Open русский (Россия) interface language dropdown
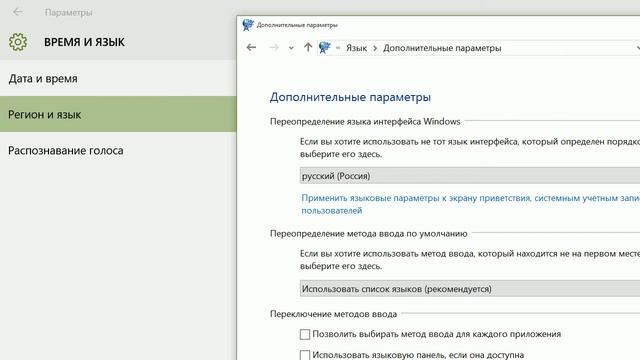The height and width of the screenshot is (360, 640). click(470, 176)
